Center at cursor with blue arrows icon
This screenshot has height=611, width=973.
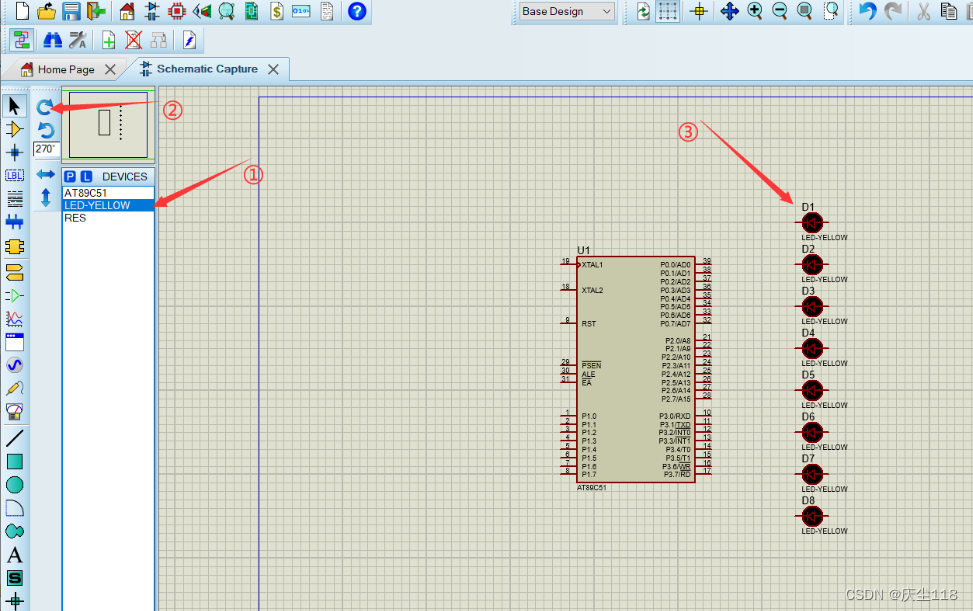click(x=730, y=11)
